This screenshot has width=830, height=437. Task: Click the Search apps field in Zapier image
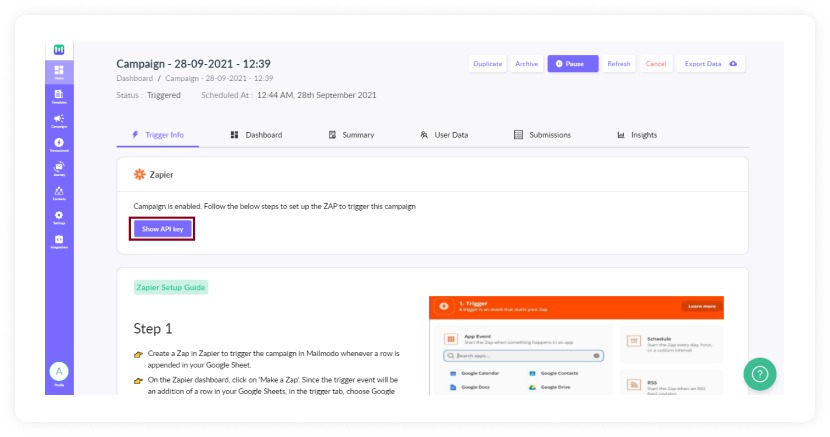point(524,356)
